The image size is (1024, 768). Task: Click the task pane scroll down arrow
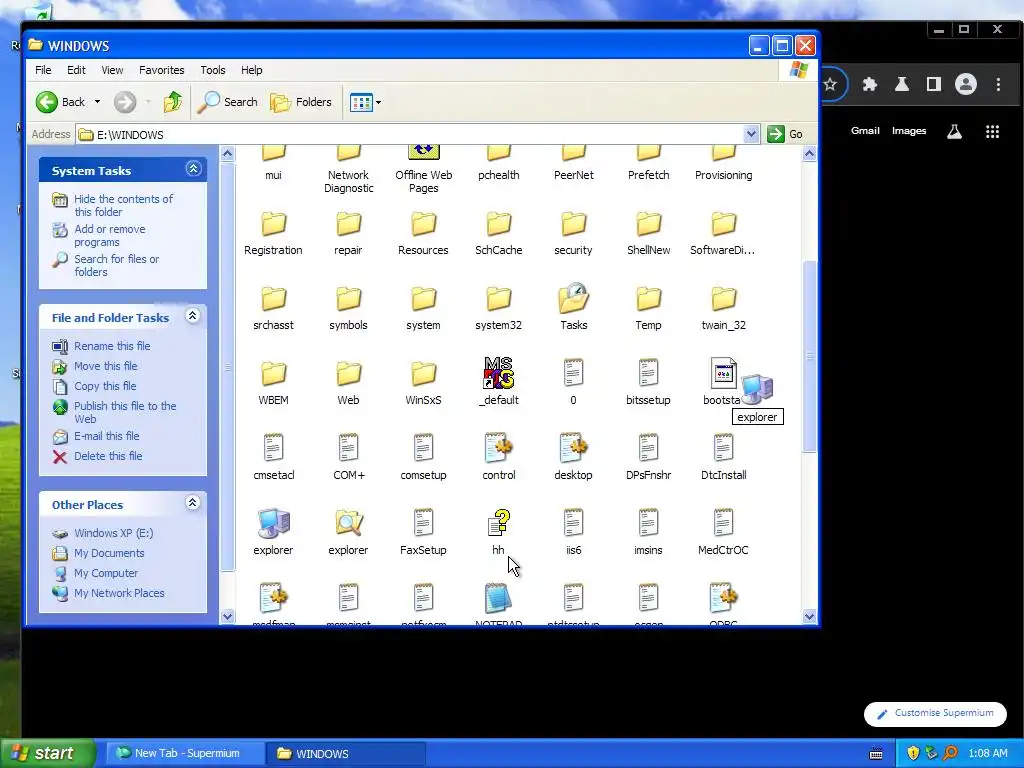pos(227,616)
